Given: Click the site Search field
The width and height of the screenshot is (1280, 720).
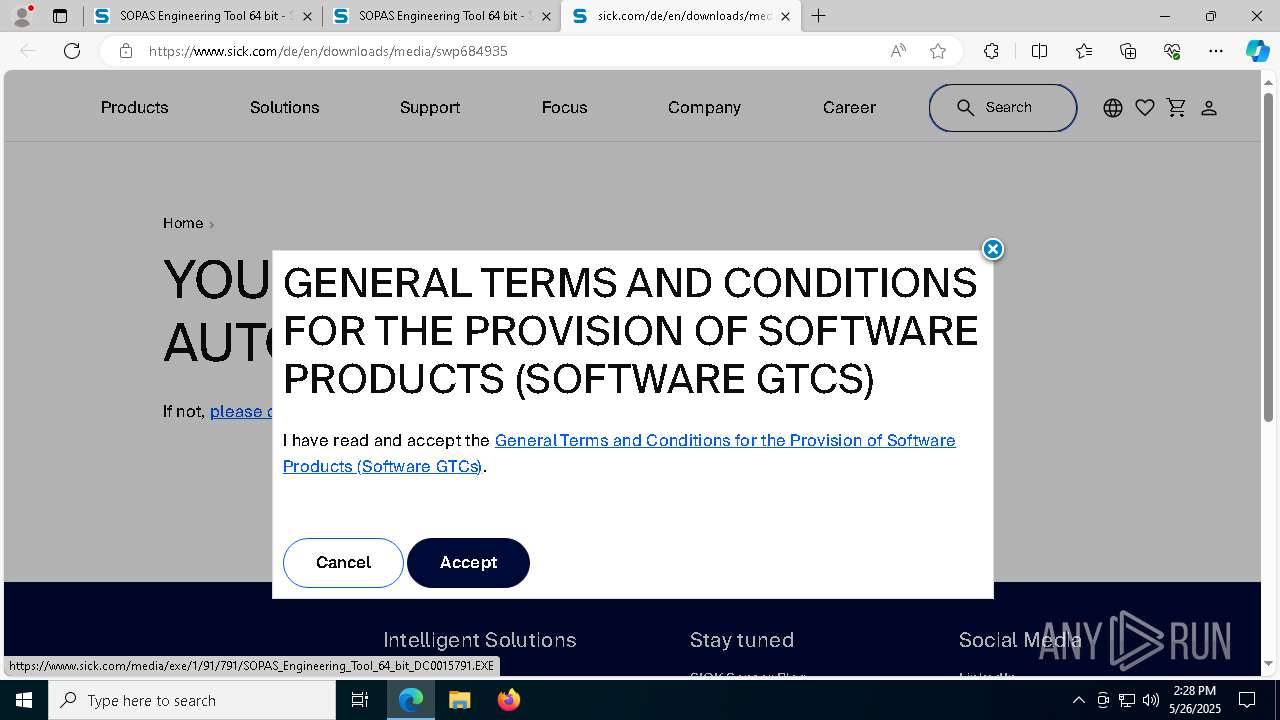Looking at the screenshot, I should 1003,107.
